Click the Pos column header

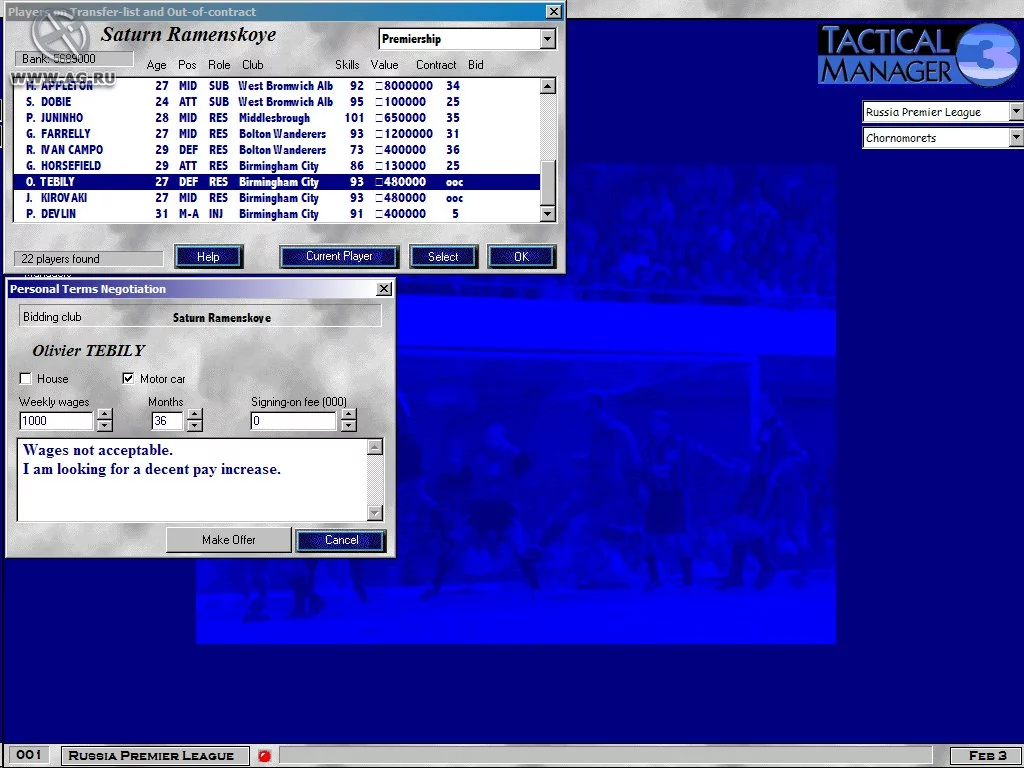tap(187, 65)
